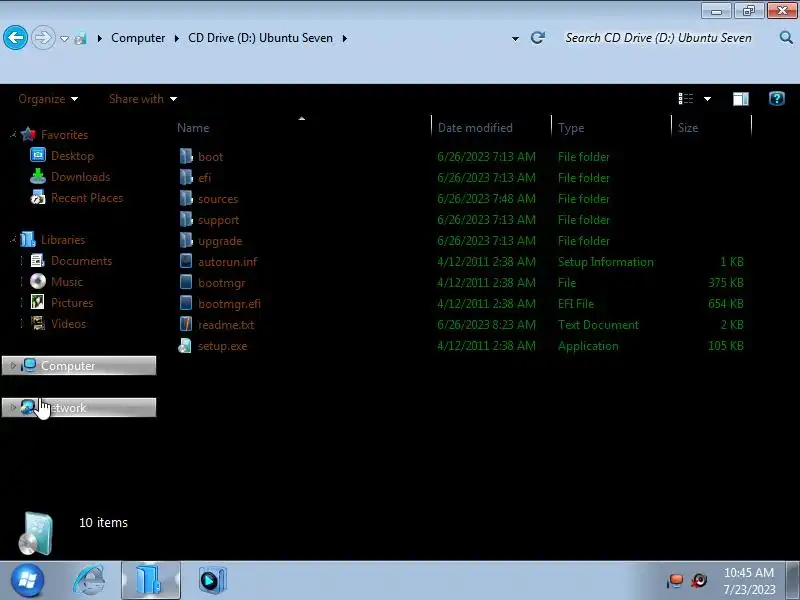Refresh the folder view
Screen dimensions: 800x600
[x=538, y=38]
